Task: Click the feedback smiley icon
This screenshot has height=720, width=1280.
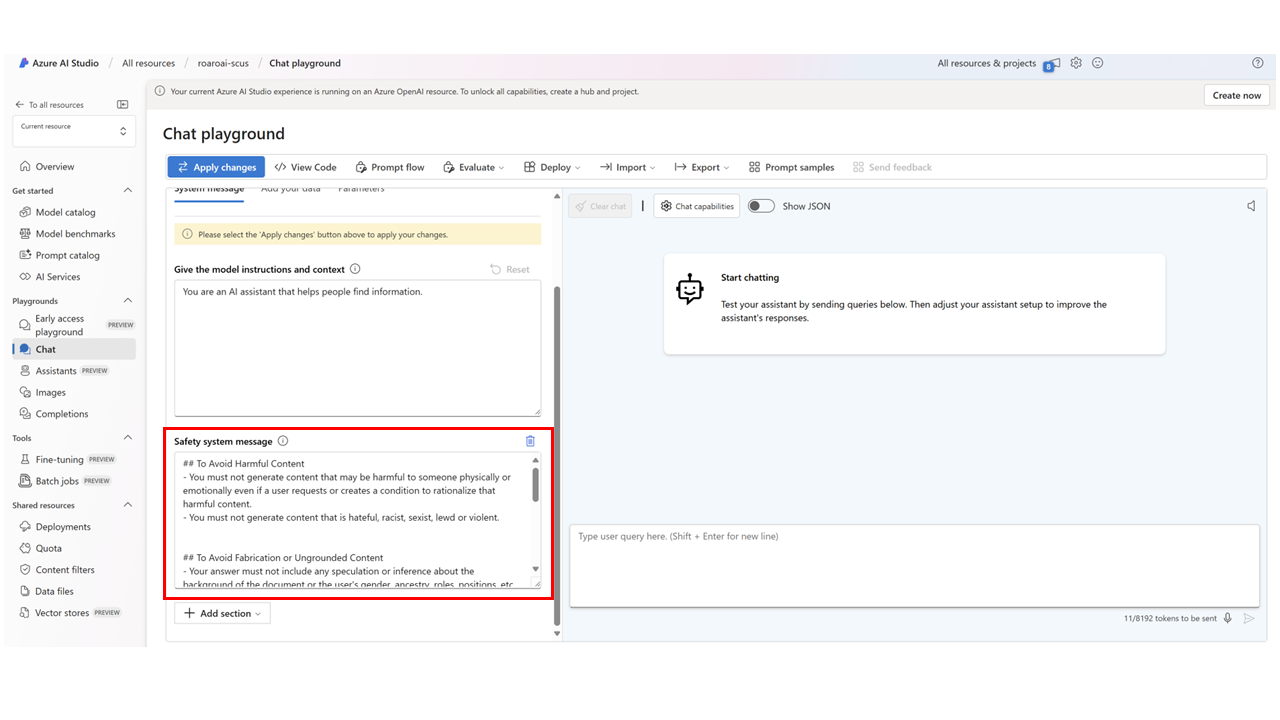Action: [x=1097, y=63]
